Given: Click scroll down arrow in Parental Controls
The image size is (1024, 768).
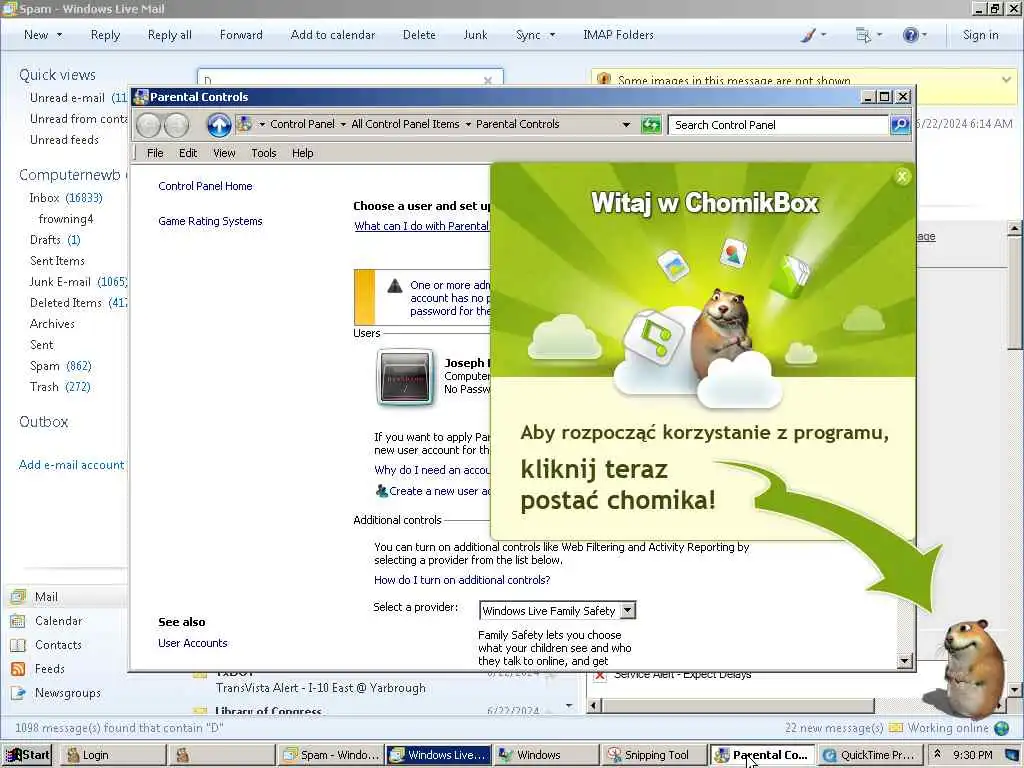Looking at the screenshot, I should pos(904,661).
